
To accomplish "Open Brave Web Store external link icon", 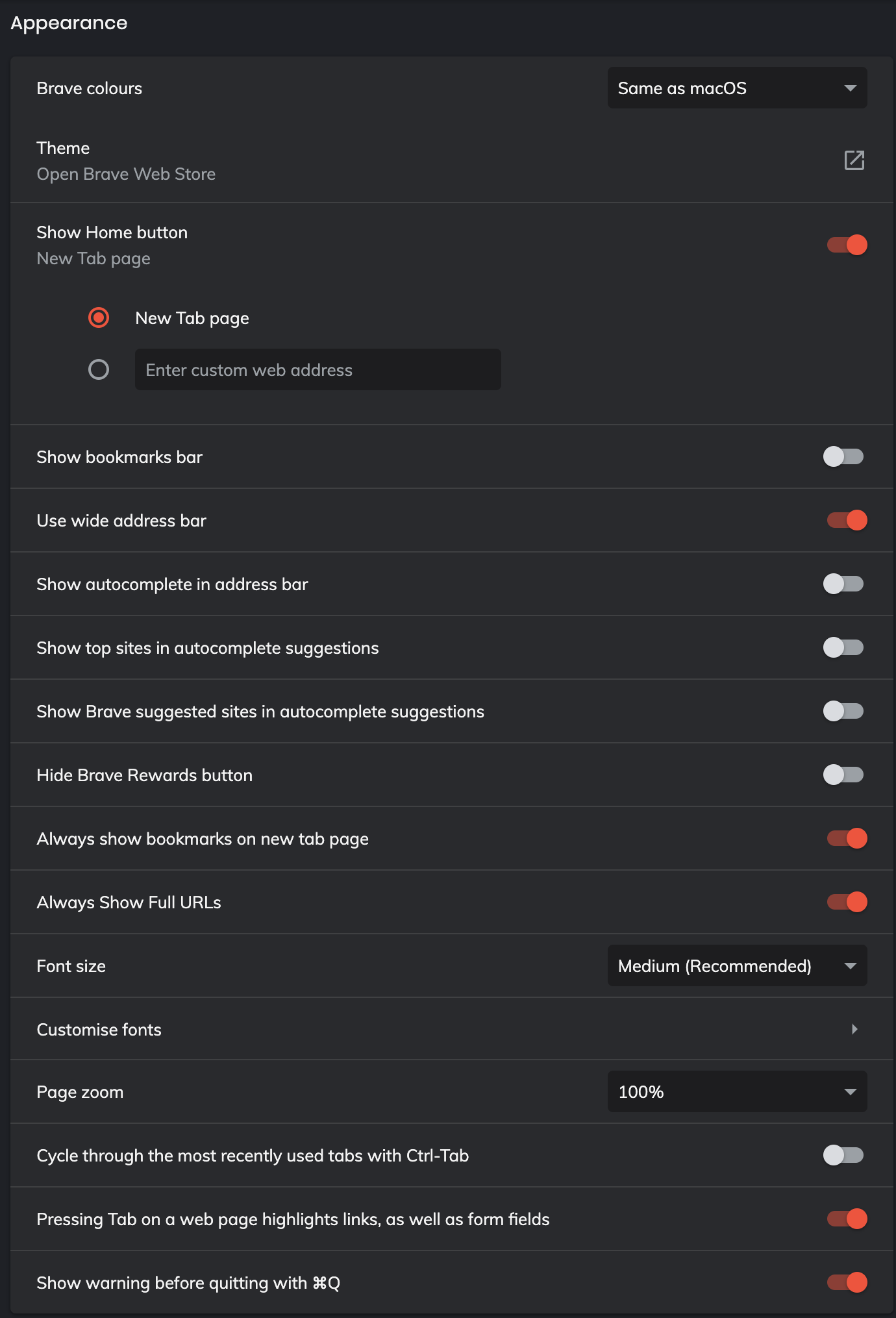I will coord(854,160).
